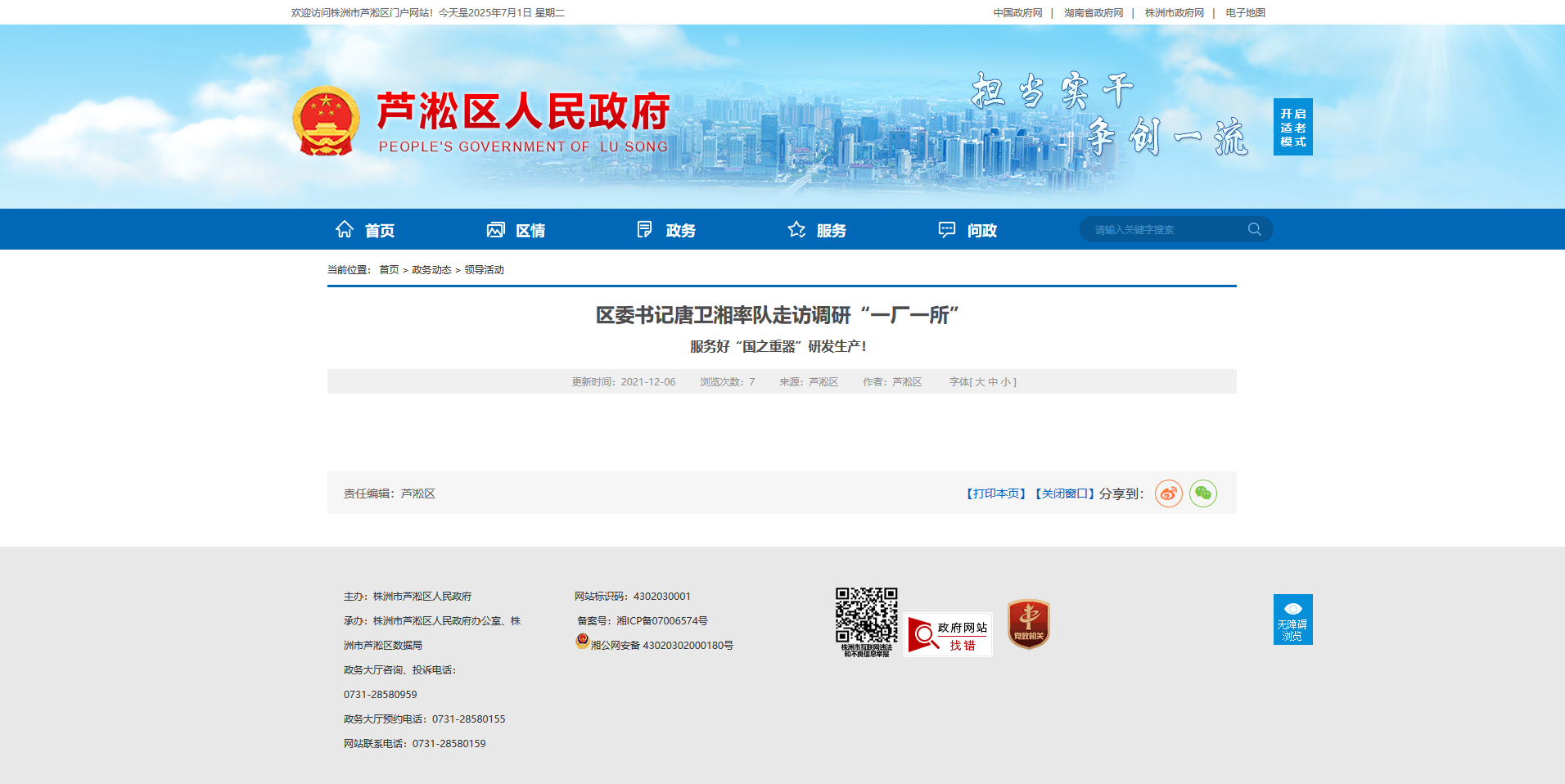Screen dimensions: 1565x784
Task: Open the 政府网站找错 badge
Action: (x=948, y=635)
